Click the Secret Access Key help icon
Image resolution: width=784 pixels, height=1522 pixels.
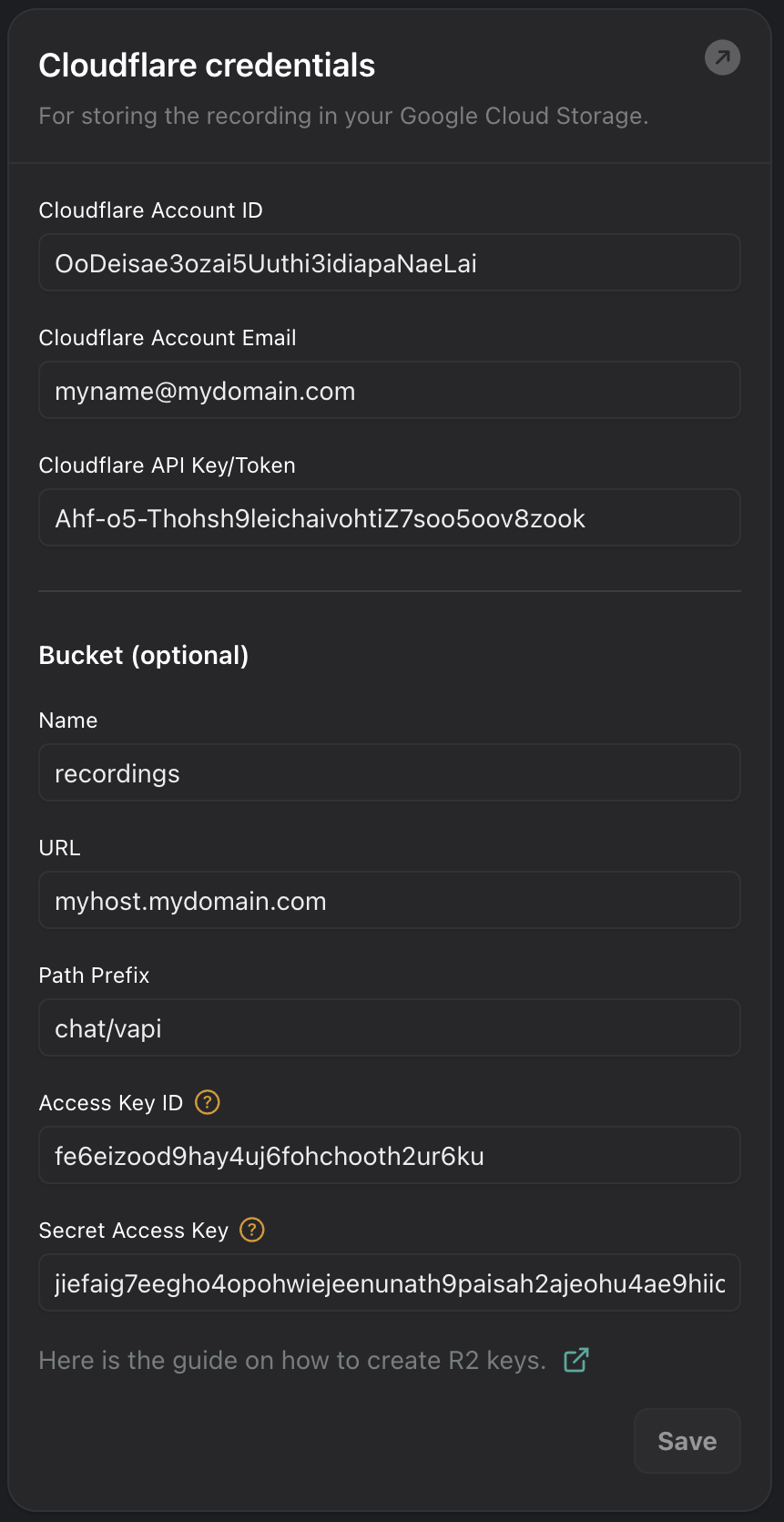tap(252, 1230)
